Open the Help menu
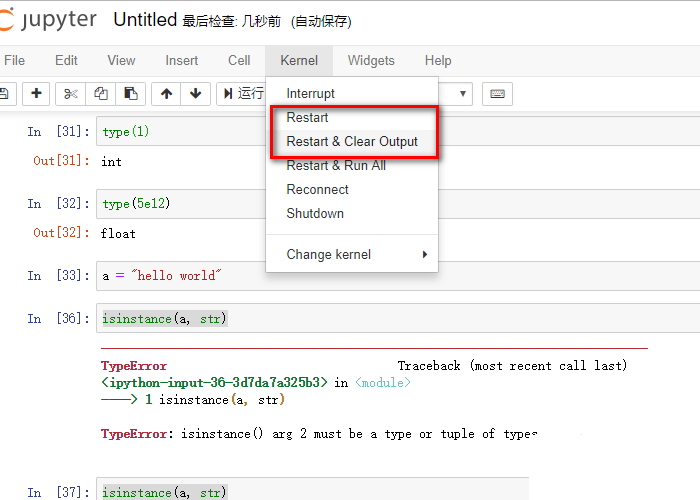The width and height of the screenshot is (700, 500). click(x=438, y=60)
